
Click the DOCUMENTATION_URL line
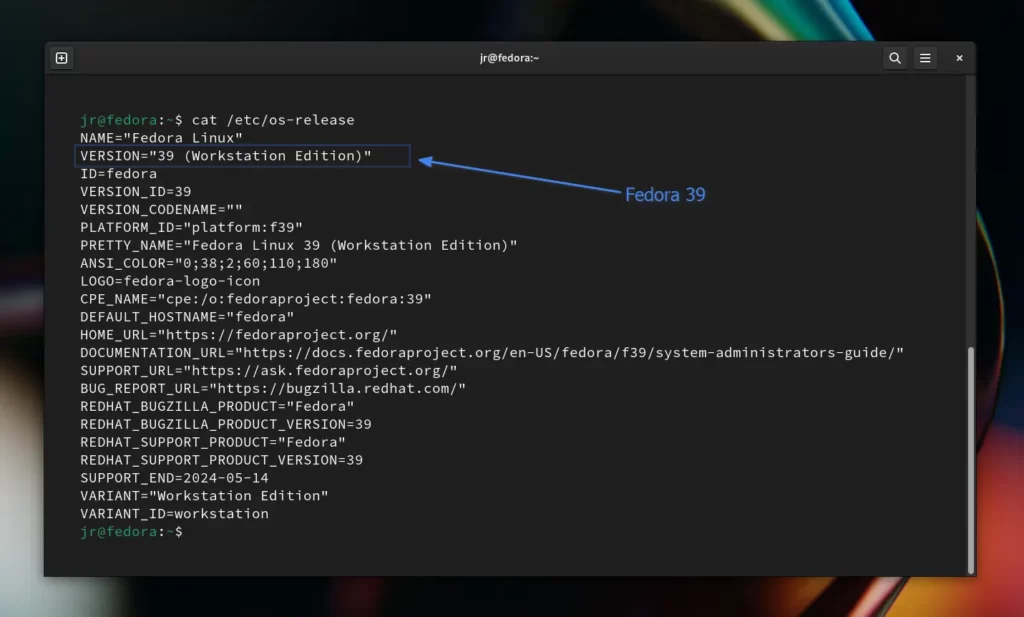point(492,353)
